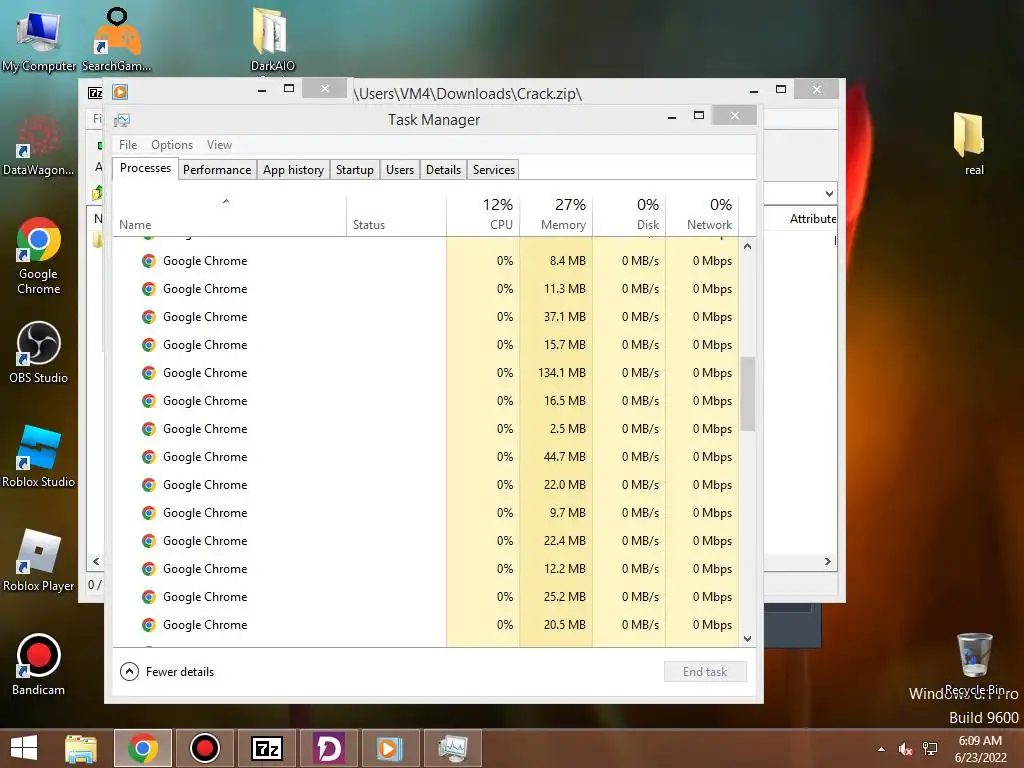The width and height of the screenshot is (1024, 768).
Task: Select Chrome process using 20.5 MB
Action: click(426, 625)
